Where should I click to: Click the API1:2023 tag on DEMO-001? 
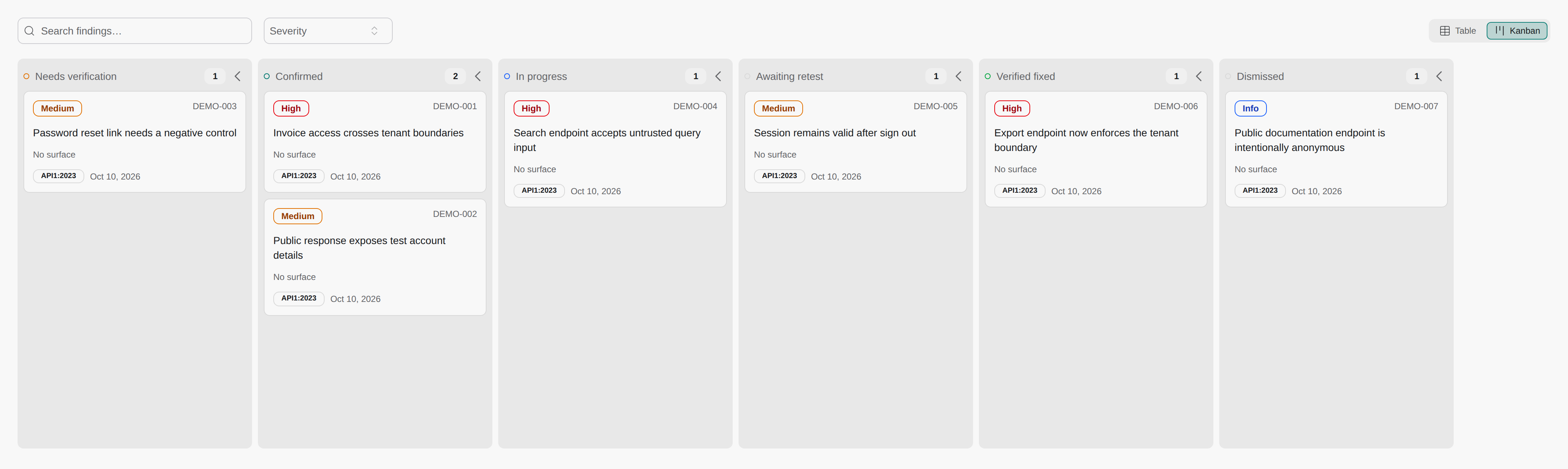click(x=299, y=176)
